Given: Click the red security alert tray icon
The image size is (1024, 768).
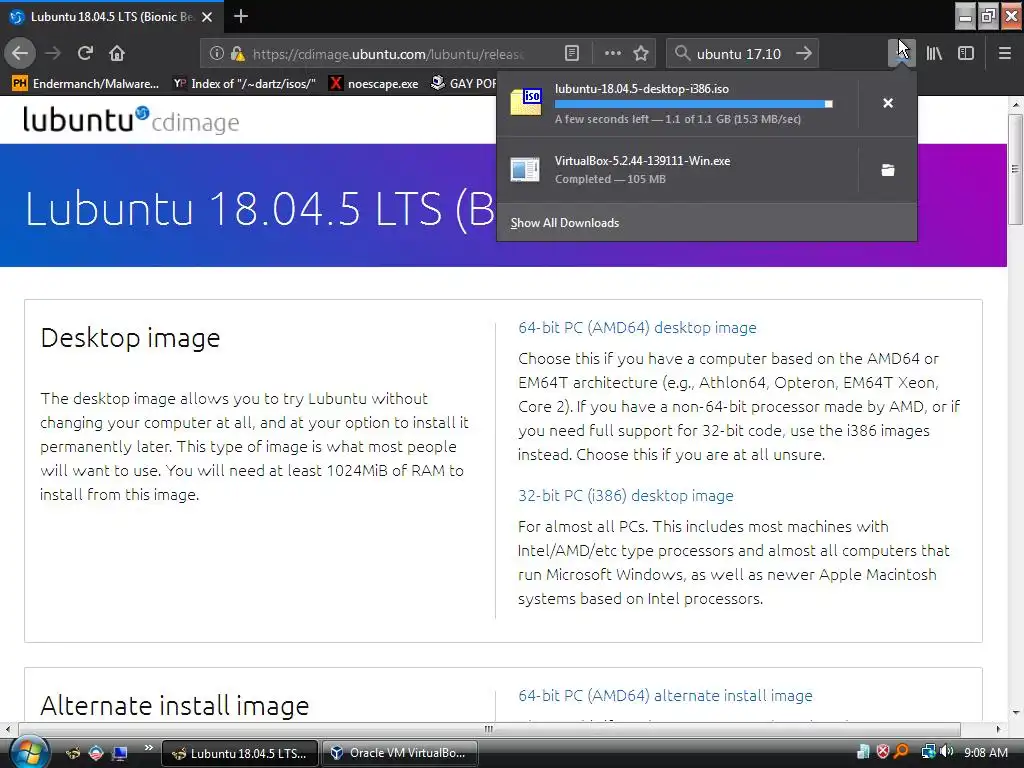Looking at the screenshot, I should coord(882,752).
